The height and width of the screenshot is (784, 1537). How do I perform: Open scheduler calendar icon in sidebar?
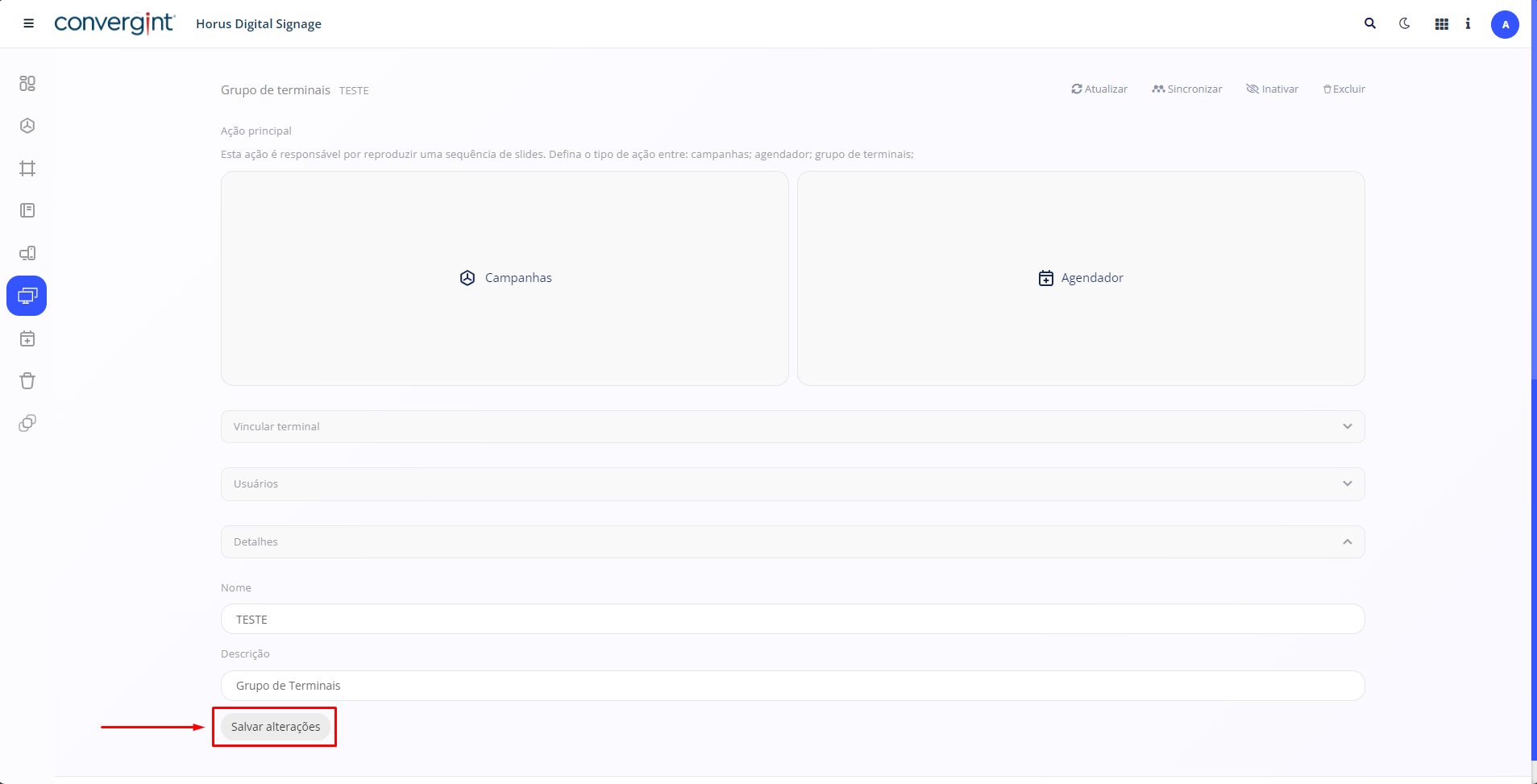click(x=27, y=338)
